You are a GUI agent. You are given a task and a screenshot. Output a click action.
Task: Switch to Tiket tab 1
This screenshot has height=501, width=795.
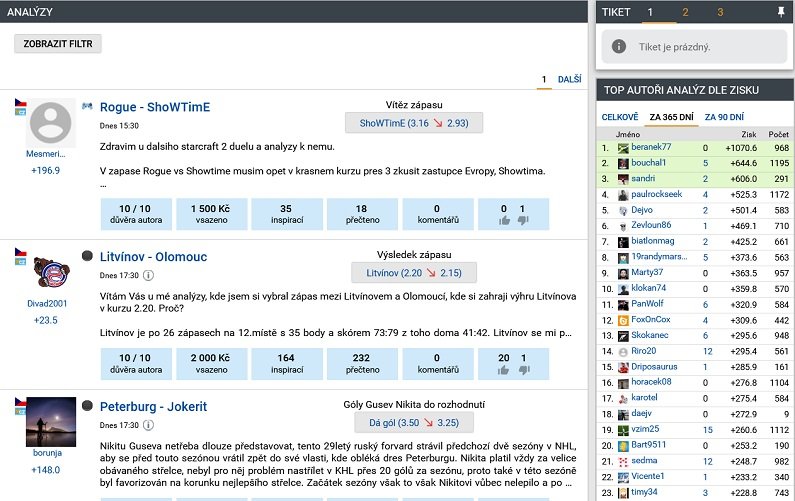[650, 12]
